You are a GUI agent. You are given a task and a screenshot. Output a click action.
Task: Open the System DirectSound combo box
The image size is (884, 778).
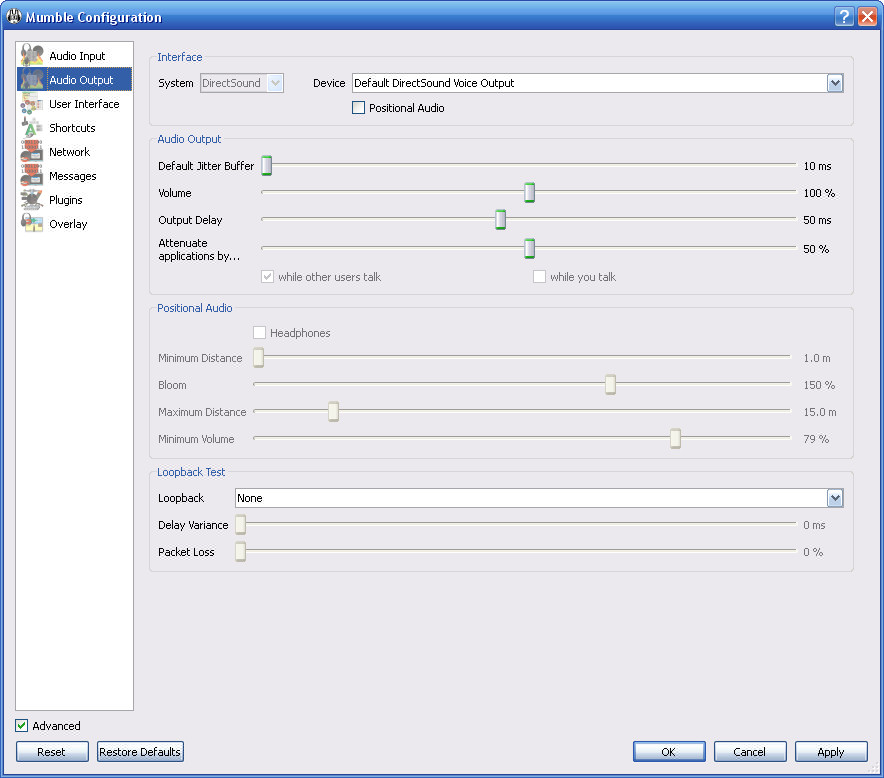click(242, 83)
